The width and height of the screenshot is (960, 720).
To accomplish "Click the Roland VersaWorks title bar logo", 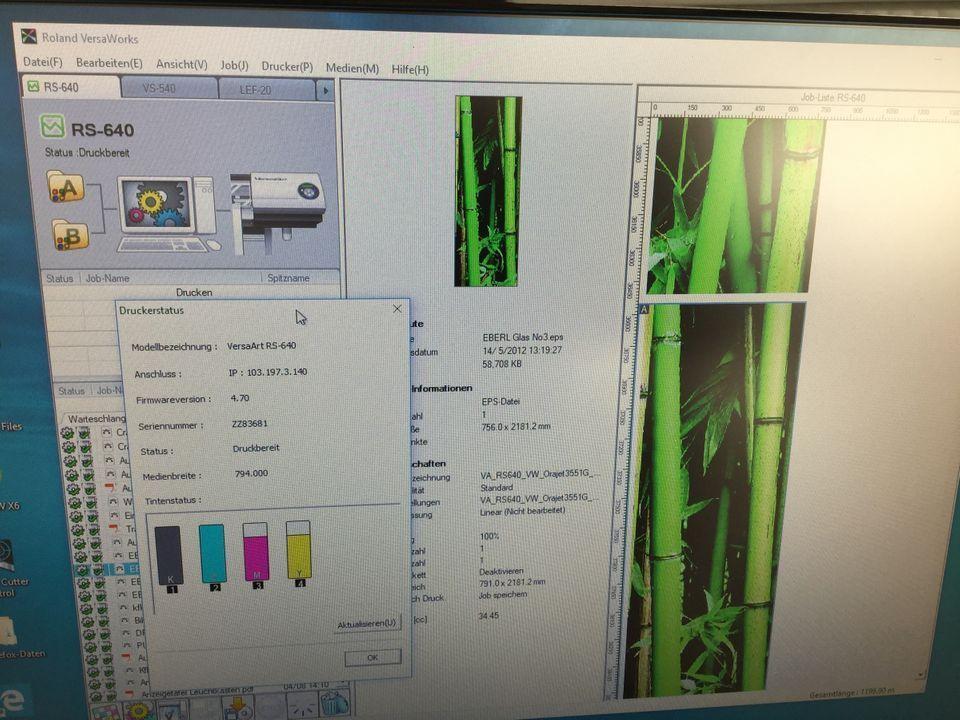I will (29, 36).
